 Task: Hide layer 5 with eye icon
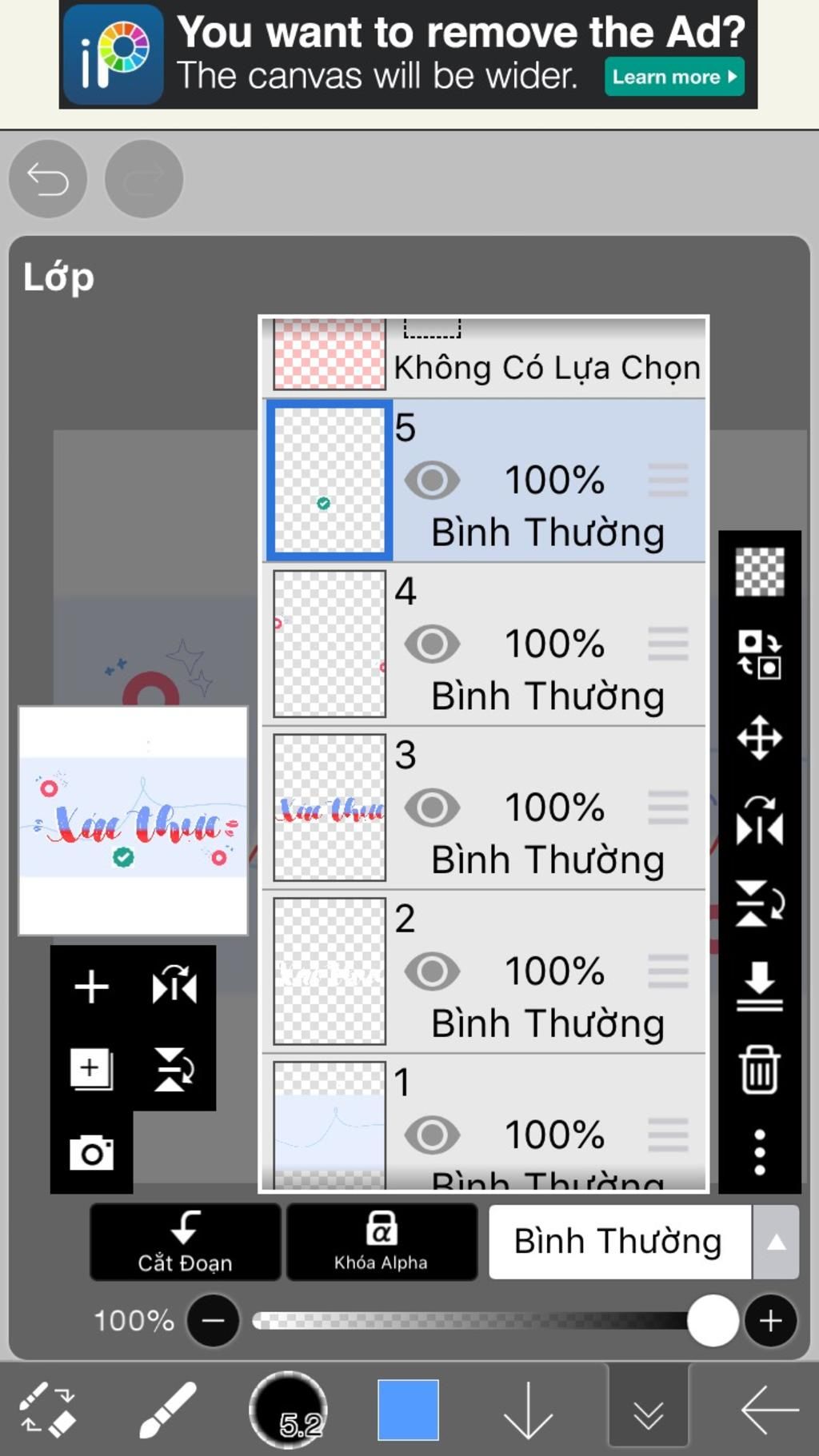click(x=432, y=481)
